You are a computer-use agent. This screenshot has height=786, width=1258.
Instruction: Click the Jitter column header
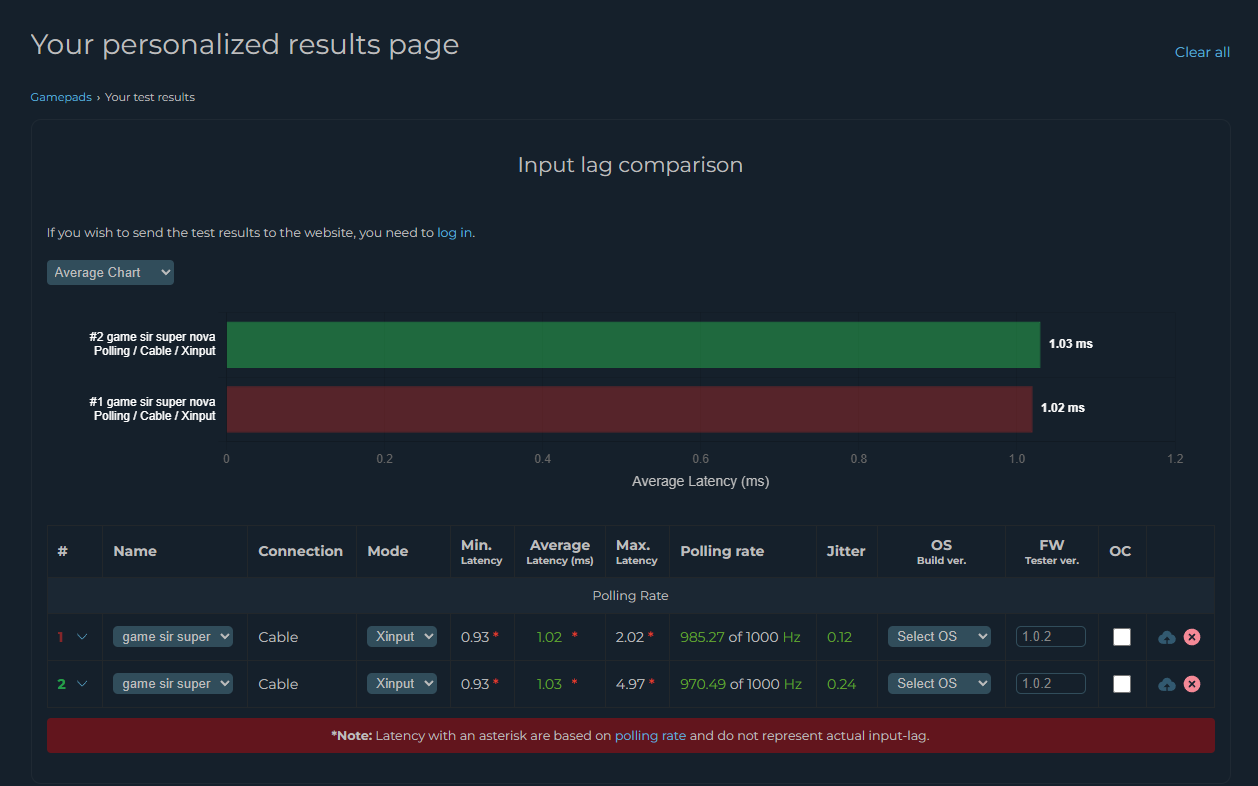pyautogui.click(x=846, y=551)
